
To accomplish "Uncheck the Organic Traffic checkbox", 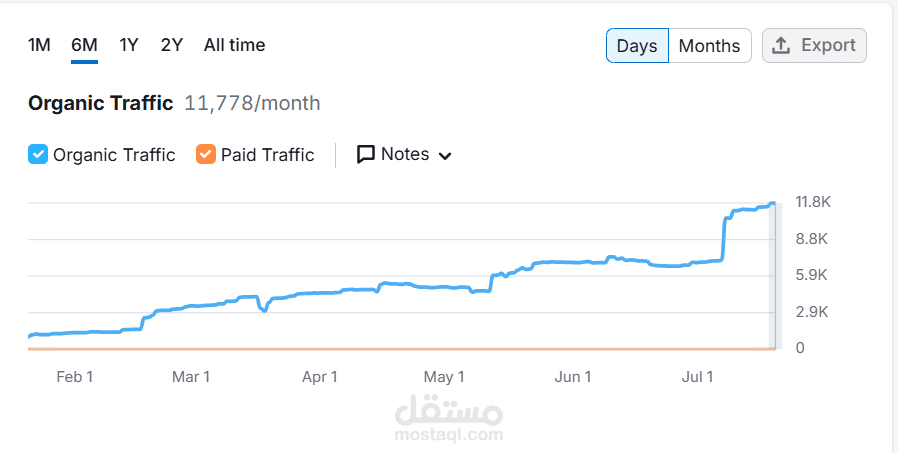I will pyautogui.click(x=38, y=154).
